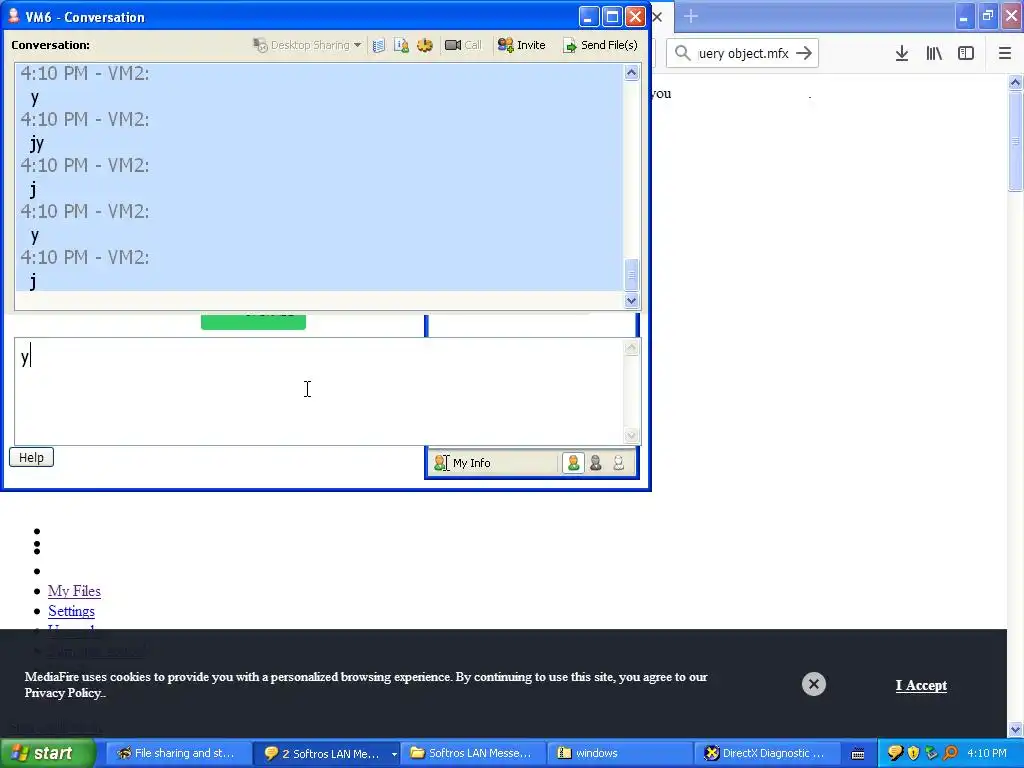The height and width of the screenshot is (768, 1024).
Task: Expand Softros LAN Messenger taskbar group arrow
Action: click(x=394, y=754)
